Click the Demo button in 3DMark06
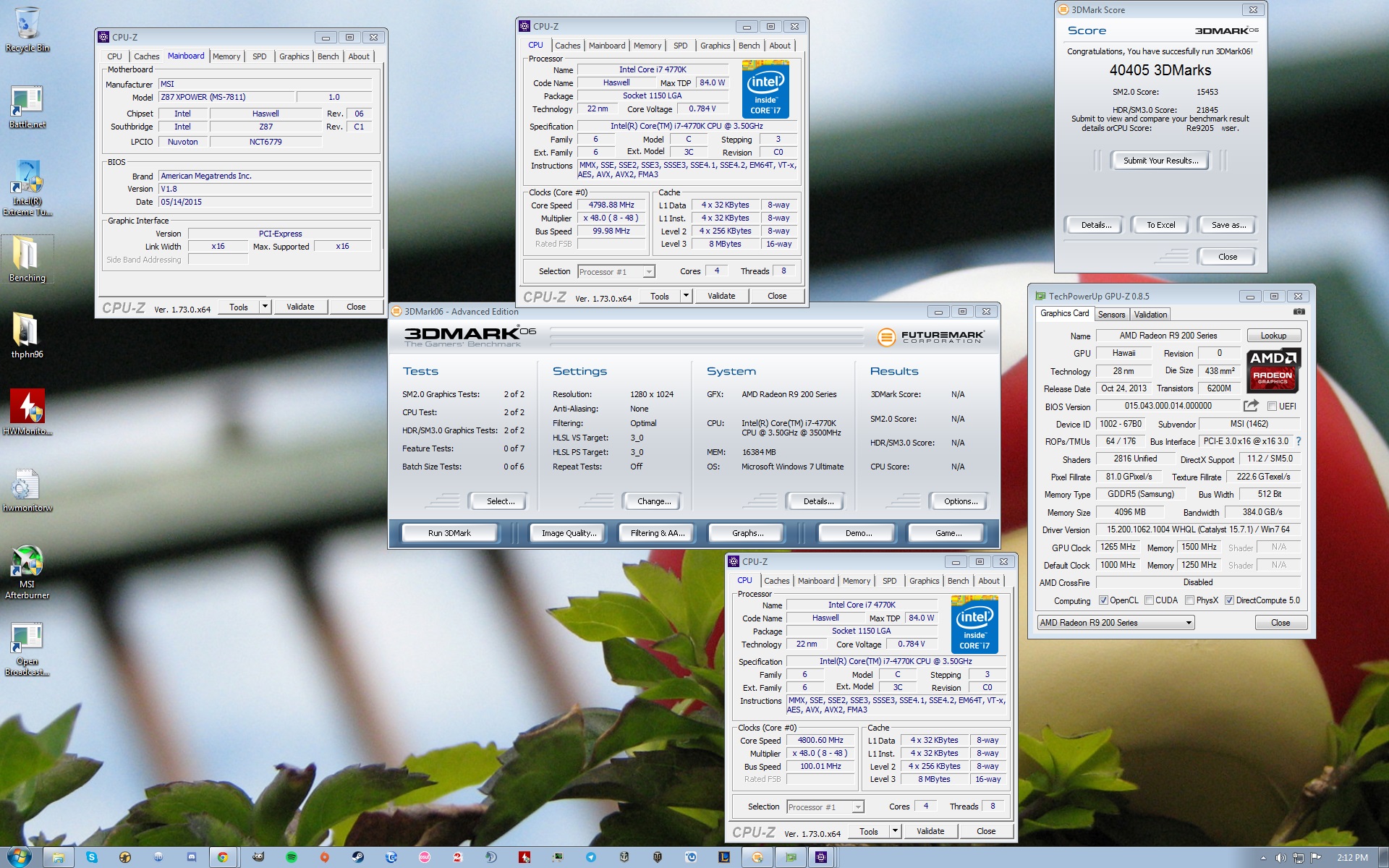This screenshot has height=868, width=1389. [858, 533]
